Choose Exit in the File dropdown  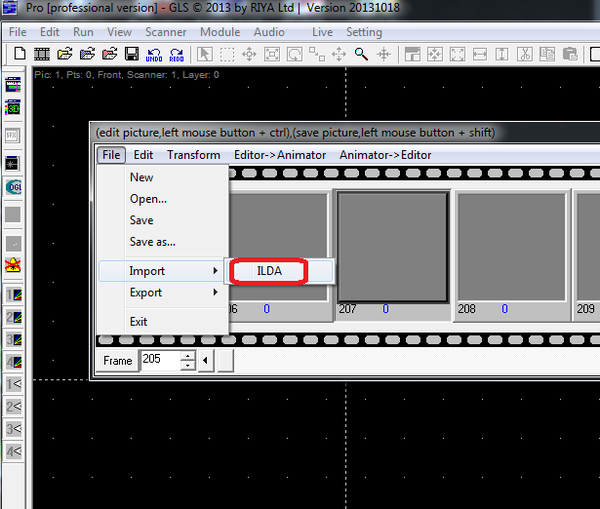click(x=163, y=321)
